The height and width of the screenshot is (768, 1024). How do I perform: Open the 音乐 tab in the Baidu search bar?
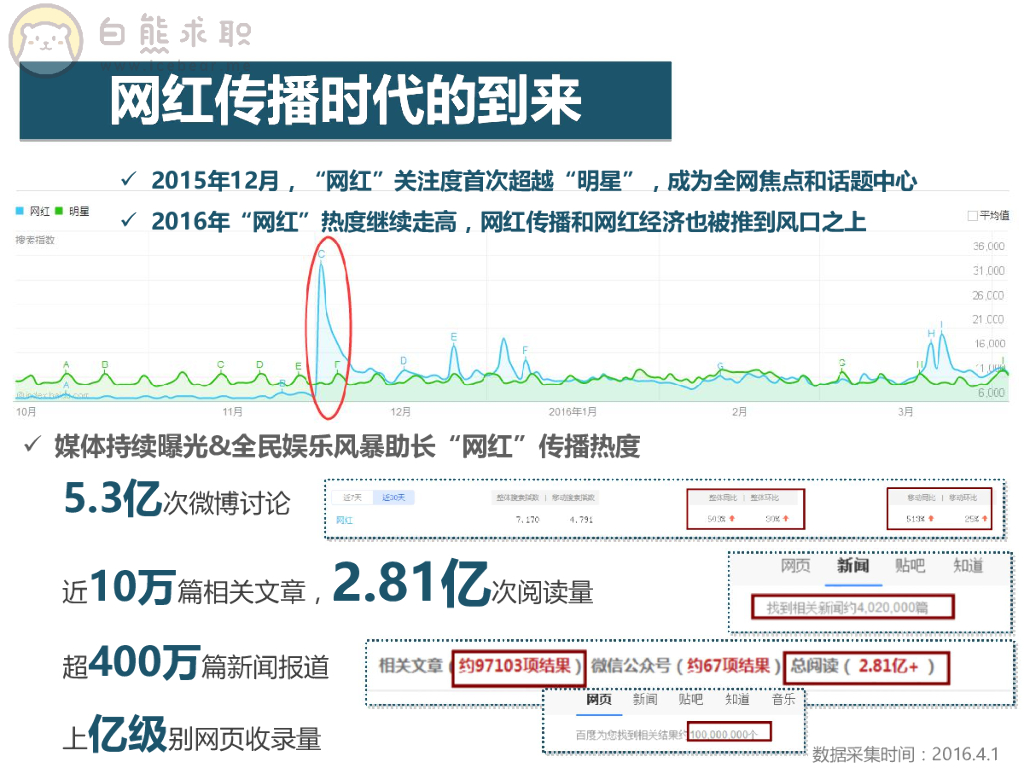point(783,700)
